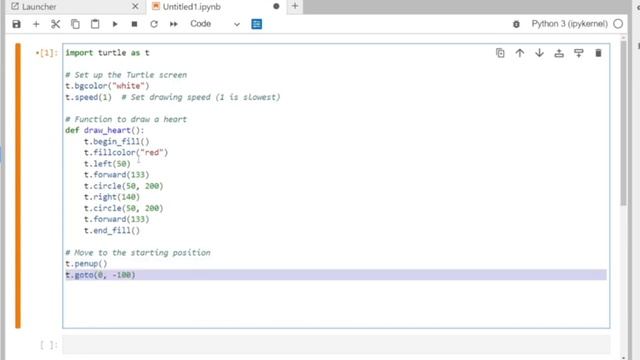Image resolution: width=640 pixels, height=360 pixels.
Task: Click the t.speed(1) line
Action: (173, 97)
